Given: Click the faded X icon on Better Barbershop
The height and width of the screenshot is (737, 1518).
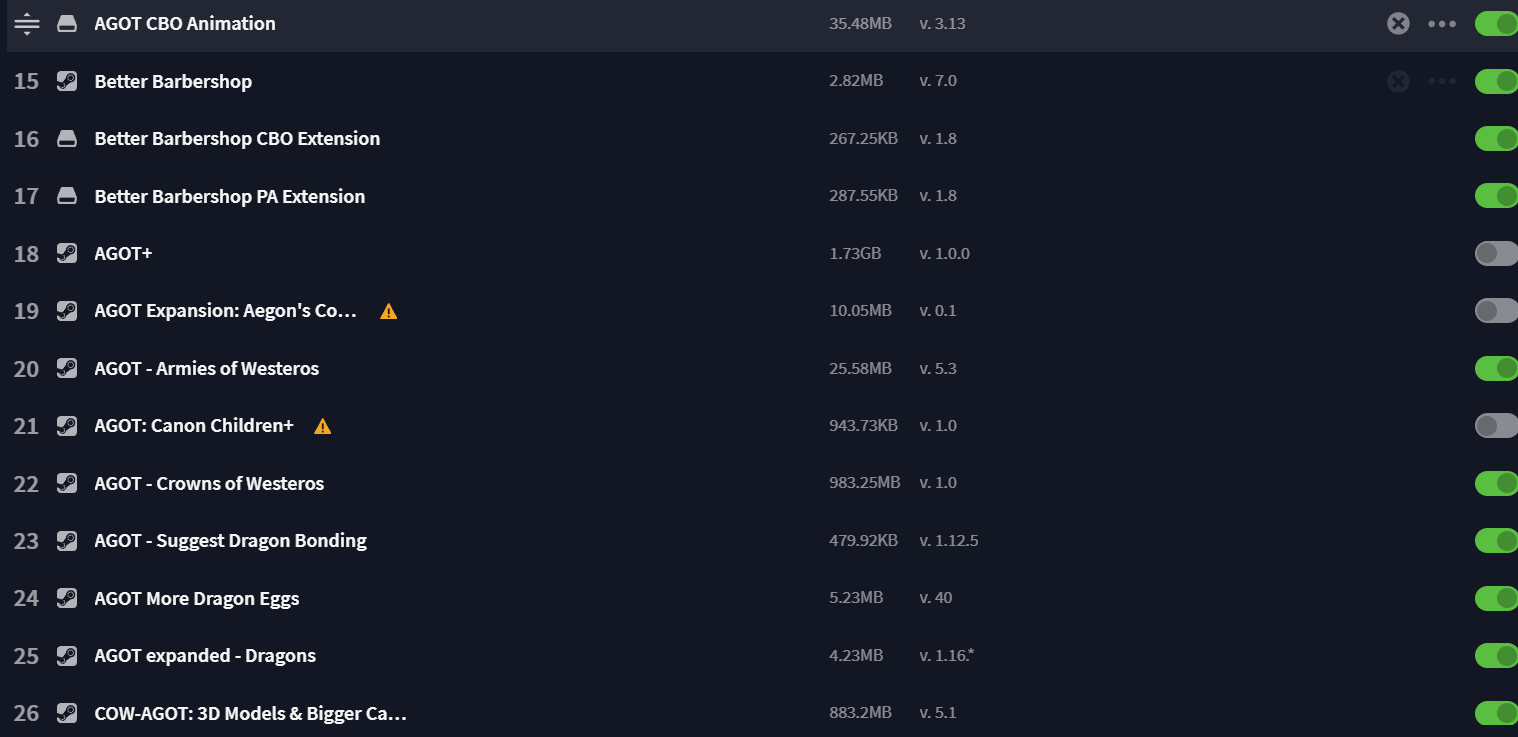Looking at the screenshot, I should pos(1398,81).
